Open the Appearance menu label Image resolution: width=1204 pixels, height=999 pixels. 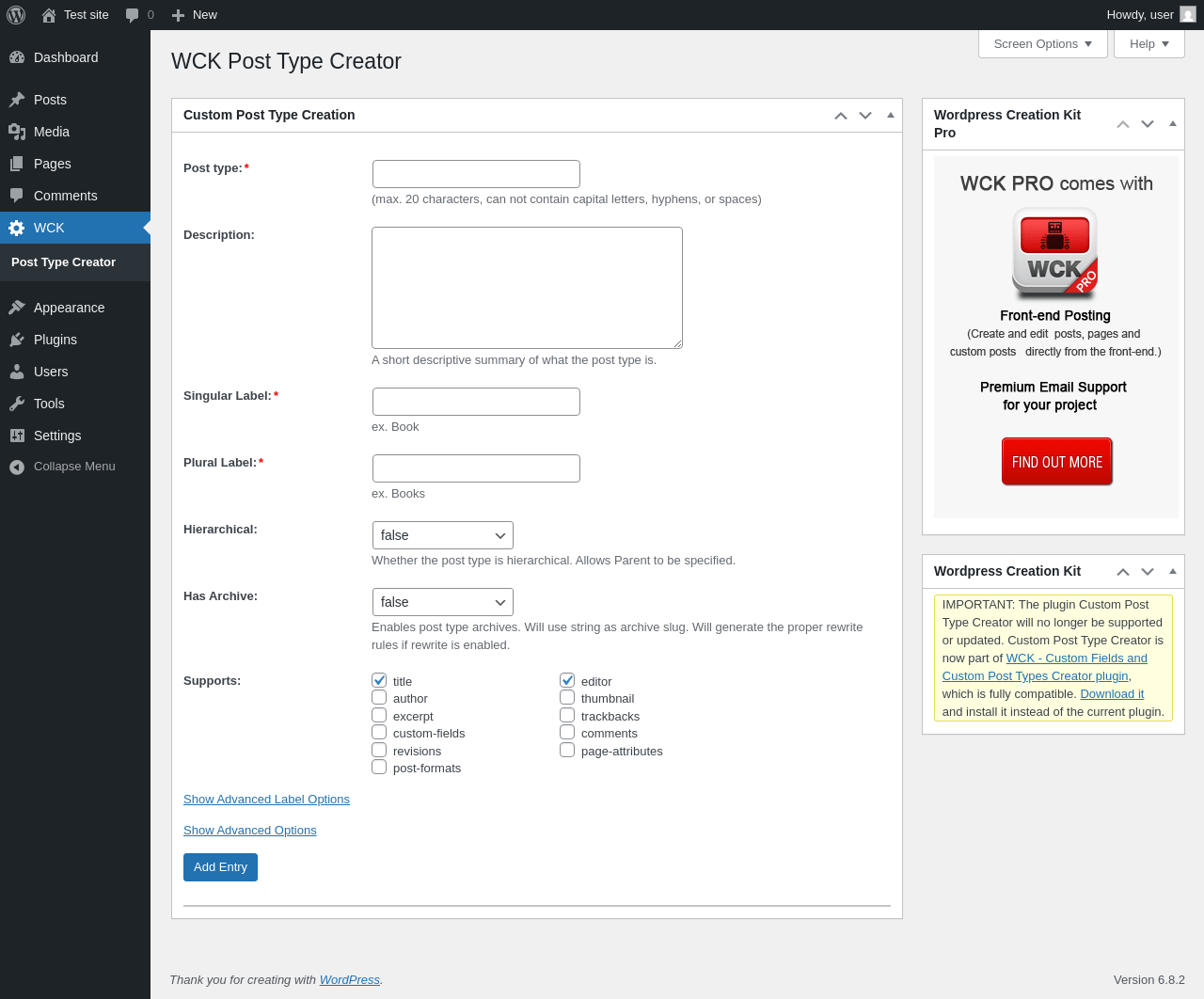pos(70,308)
